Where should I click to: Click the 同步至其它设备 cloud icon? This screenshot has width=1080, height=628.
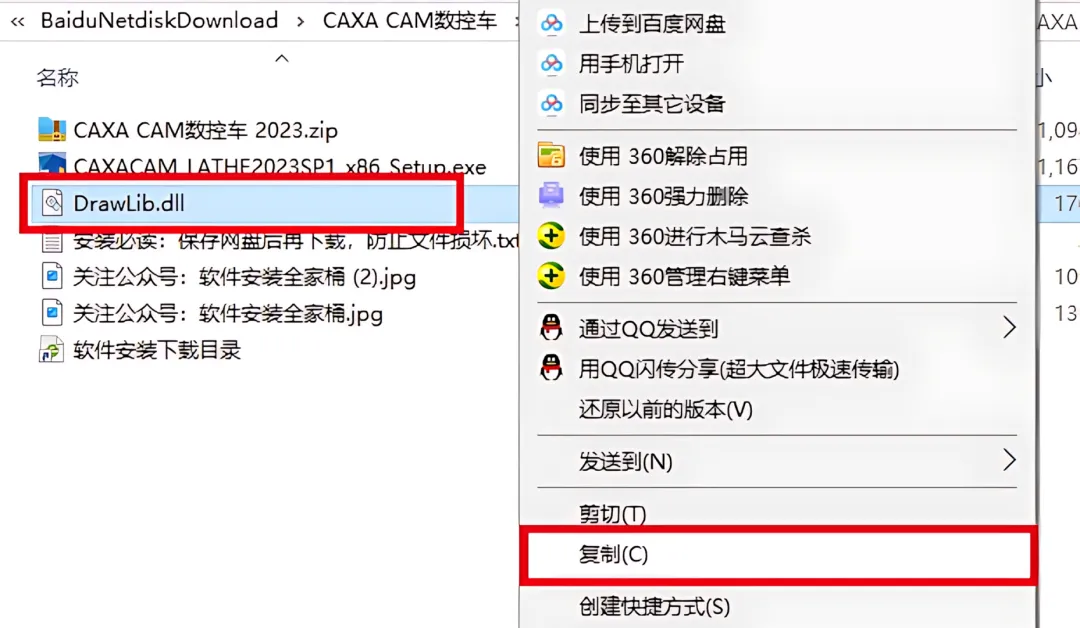click(551, 104)
